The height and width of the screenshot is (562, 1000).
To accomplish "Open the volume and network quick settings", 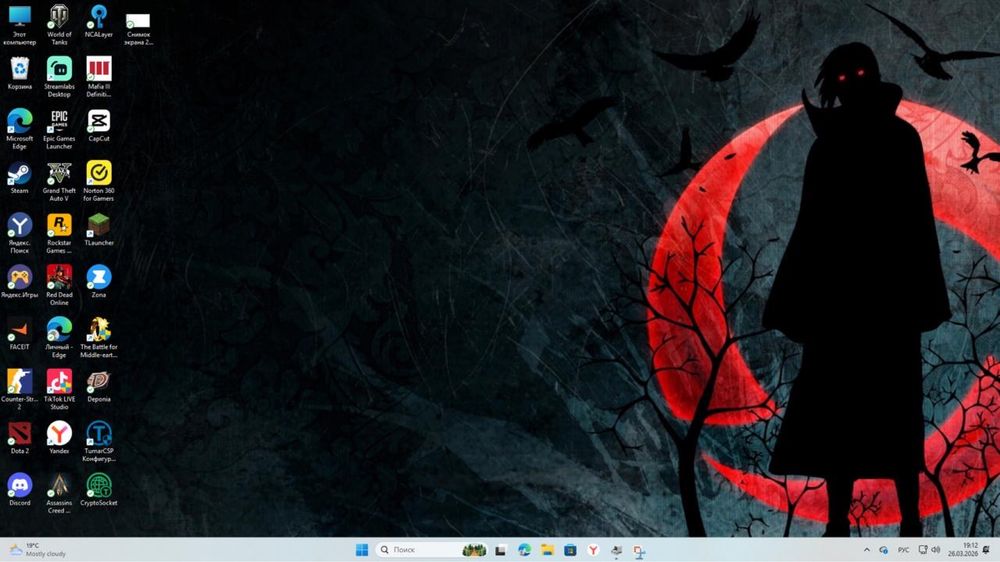I will pyautogui.click(x=929, y=550).
